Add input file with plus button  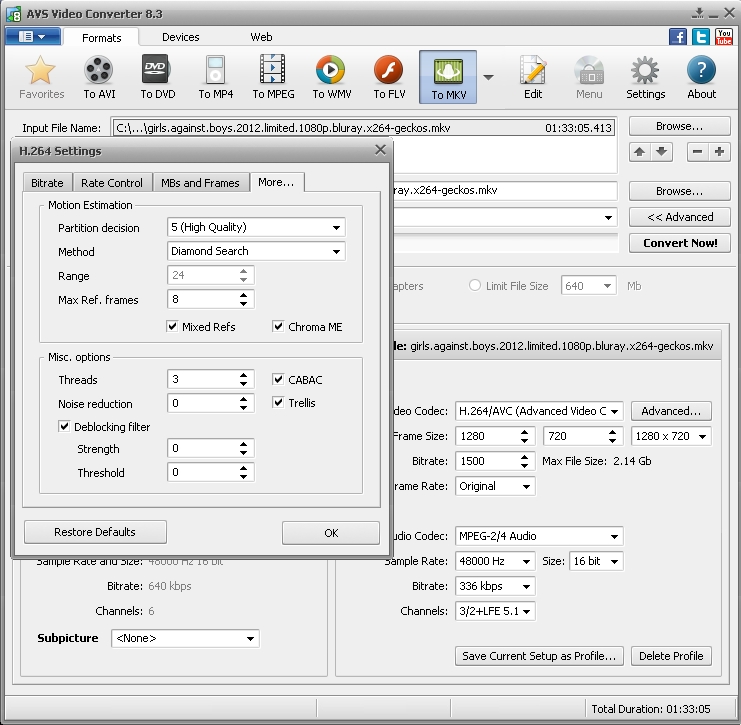[x=719, y=152]
